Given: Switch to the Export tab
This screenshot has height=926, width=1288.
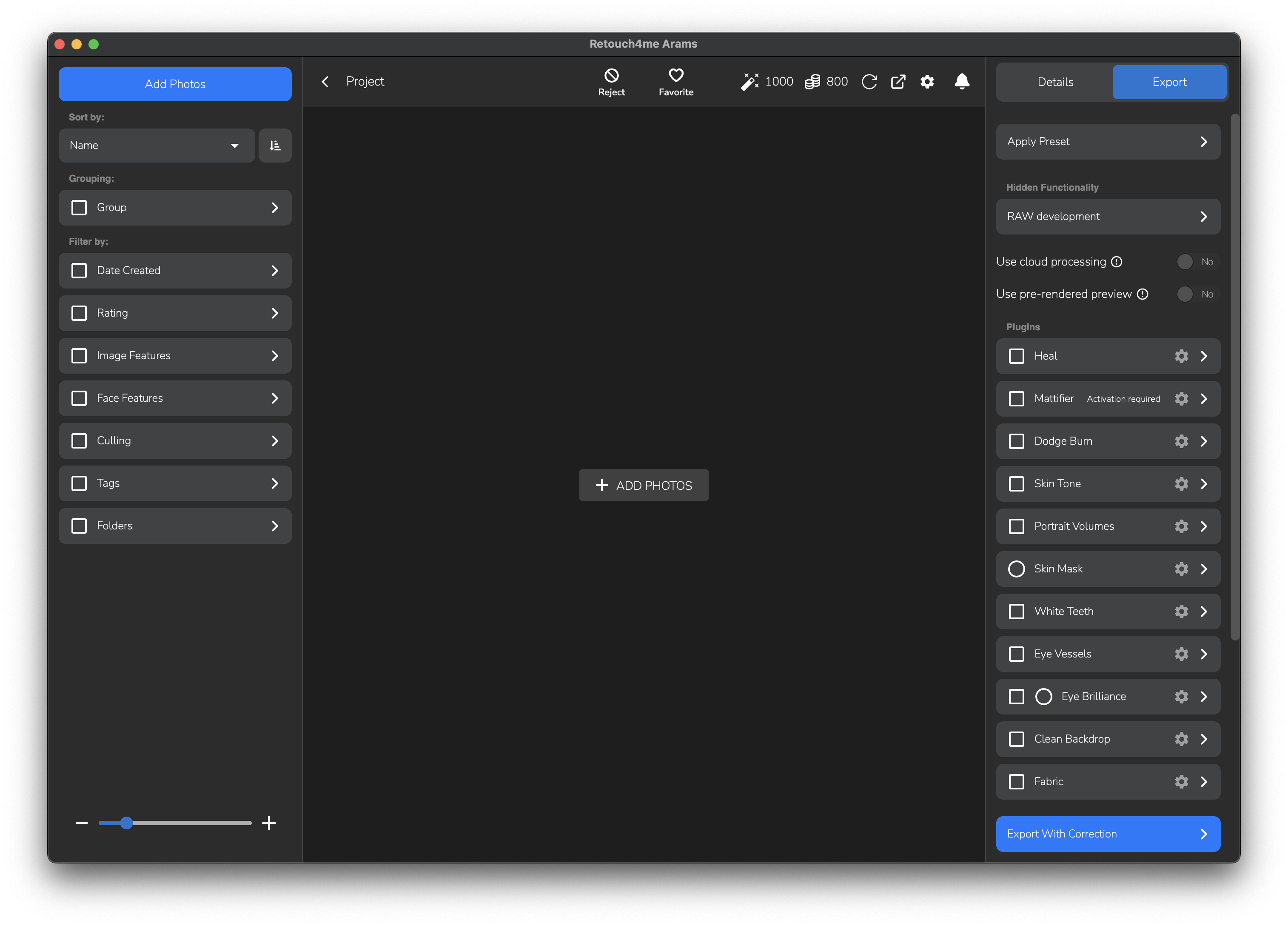Looking at the screenshot, I should click(1169, 83).
